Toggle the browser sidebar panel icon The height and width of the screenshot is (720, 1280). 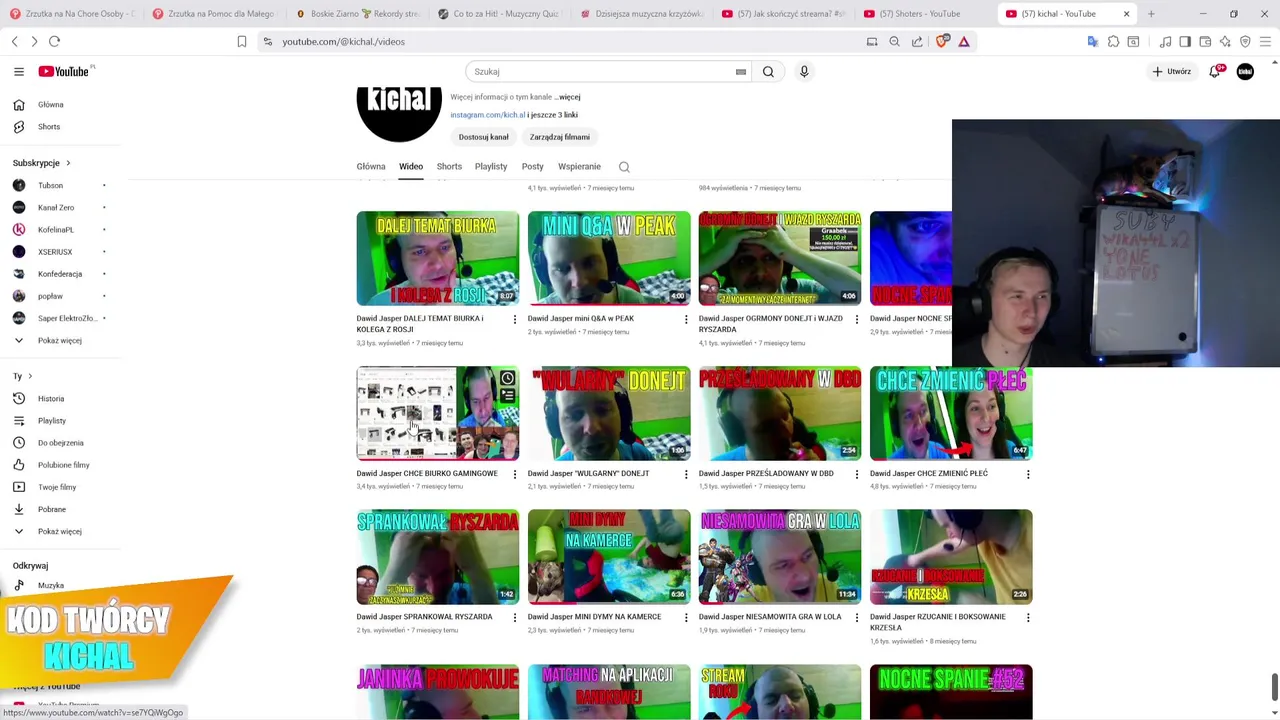click(1185, 41)
